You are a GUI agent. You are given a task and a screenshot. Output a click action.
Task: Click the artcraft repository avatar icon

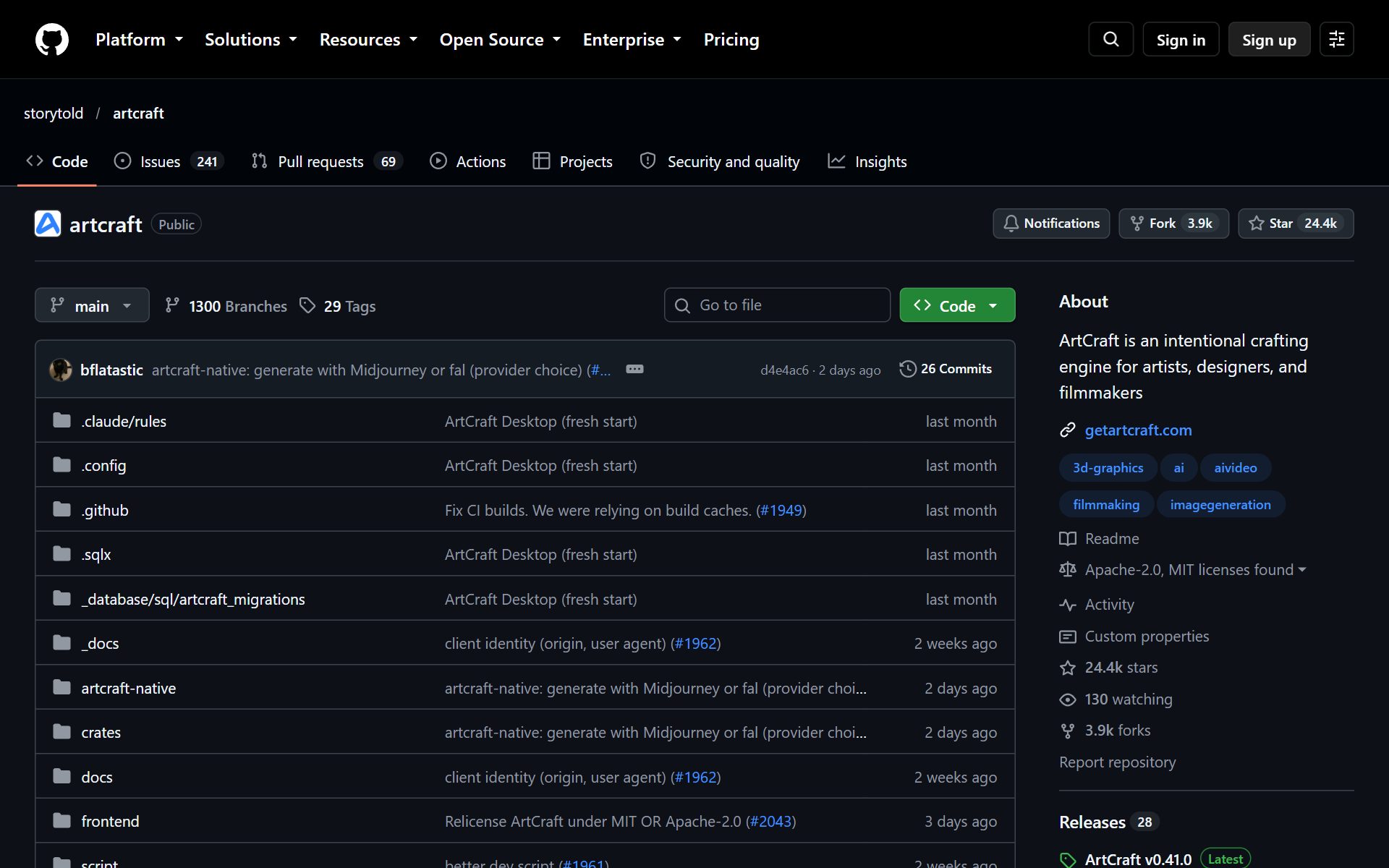click(x=48, y=224)
